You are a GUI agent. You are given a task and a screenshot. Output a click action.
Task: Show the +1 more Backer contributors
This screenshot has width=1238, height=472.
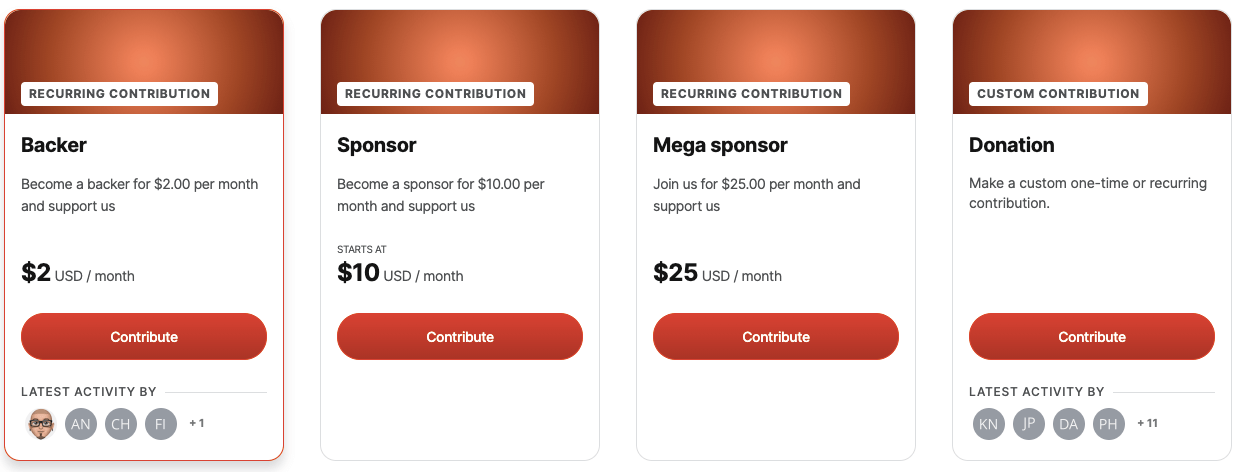[x=197, y=424]
